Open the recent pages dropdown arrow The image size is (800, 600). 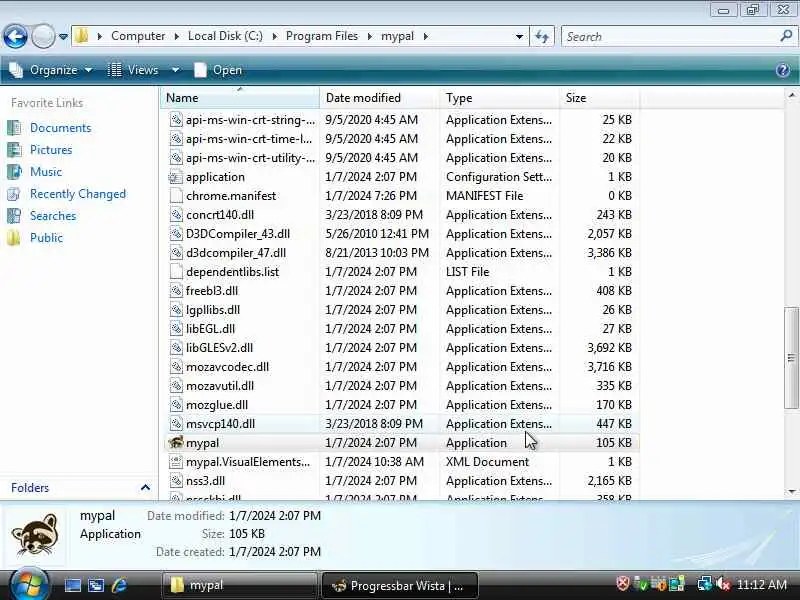(63, 37)
